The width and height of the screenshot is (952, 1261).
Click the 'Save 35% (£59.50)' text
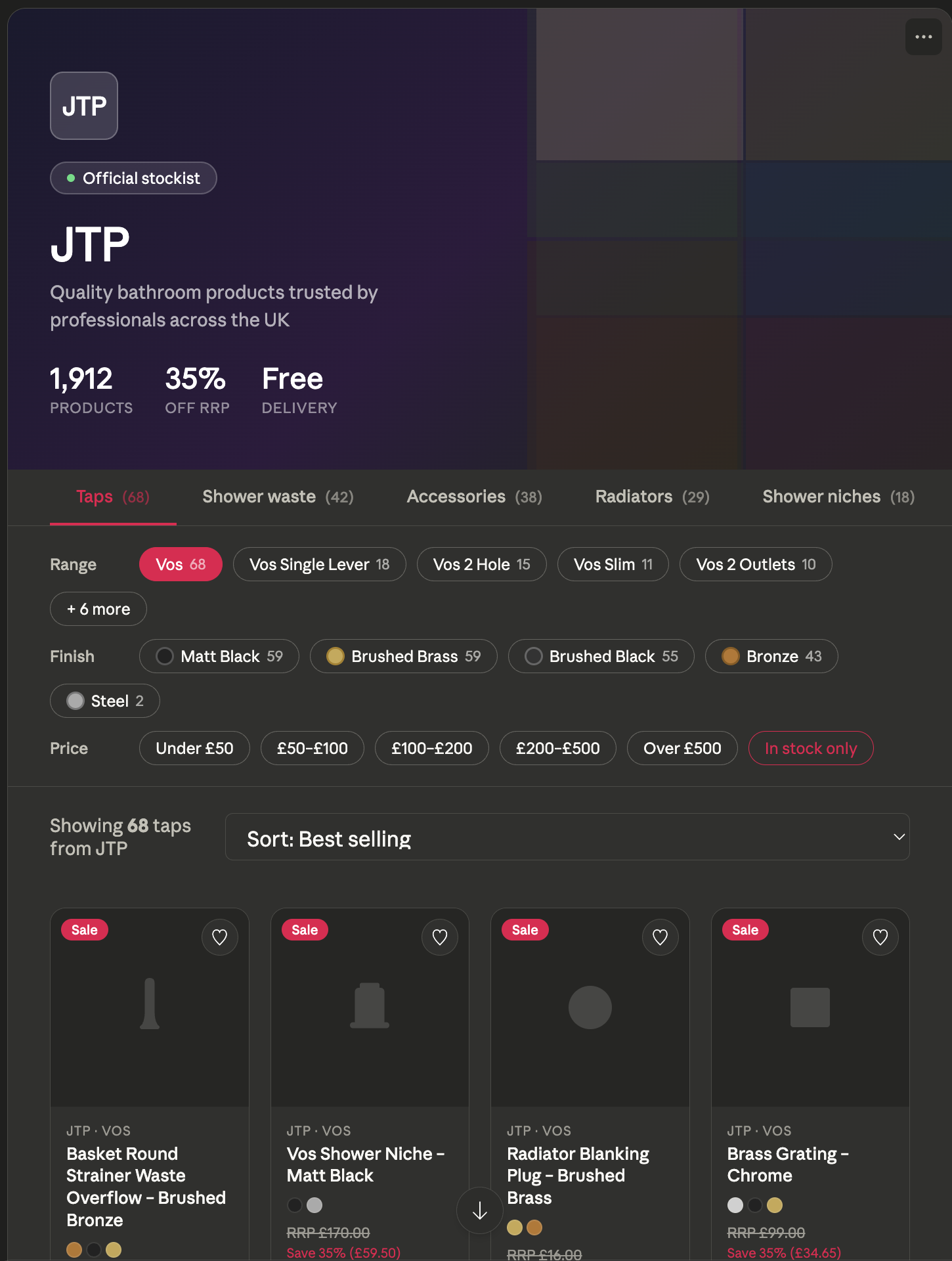pyautogui.click(x=343, y=1252)
